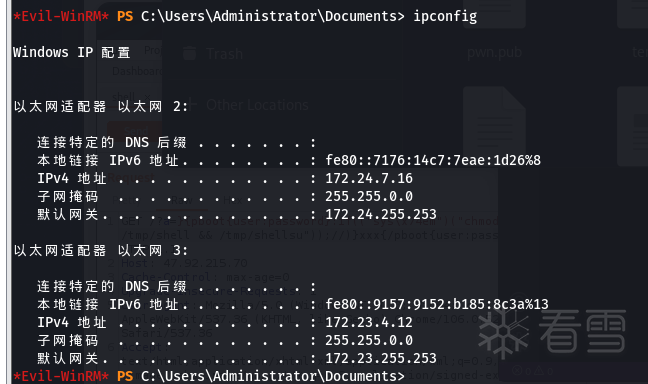Switch to the Pretty request tab
Image resolution: width=648 pixels, height=384 pixels.
point(124,200)
